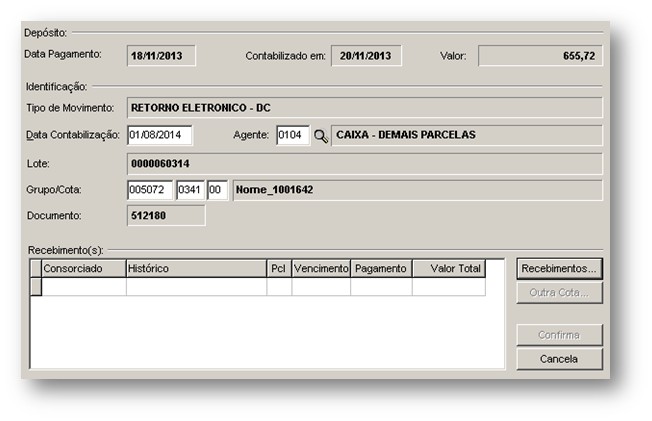Screen dimensions: 652x421
Task: Click the Cancela button
Action: 559,359
